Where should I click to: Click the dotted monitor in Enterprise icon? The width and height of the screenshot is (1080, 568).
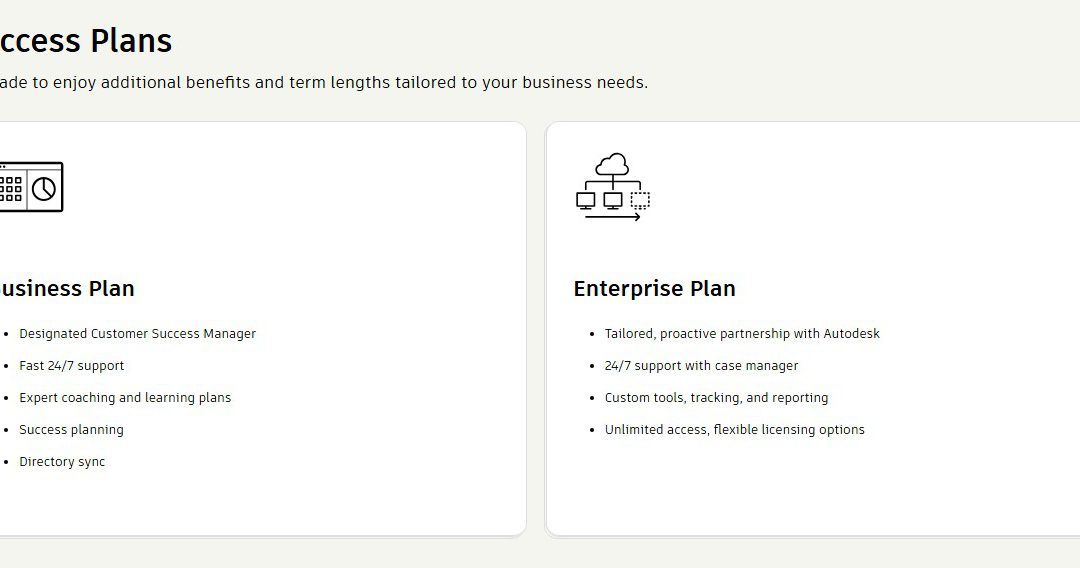coord(641,200)
